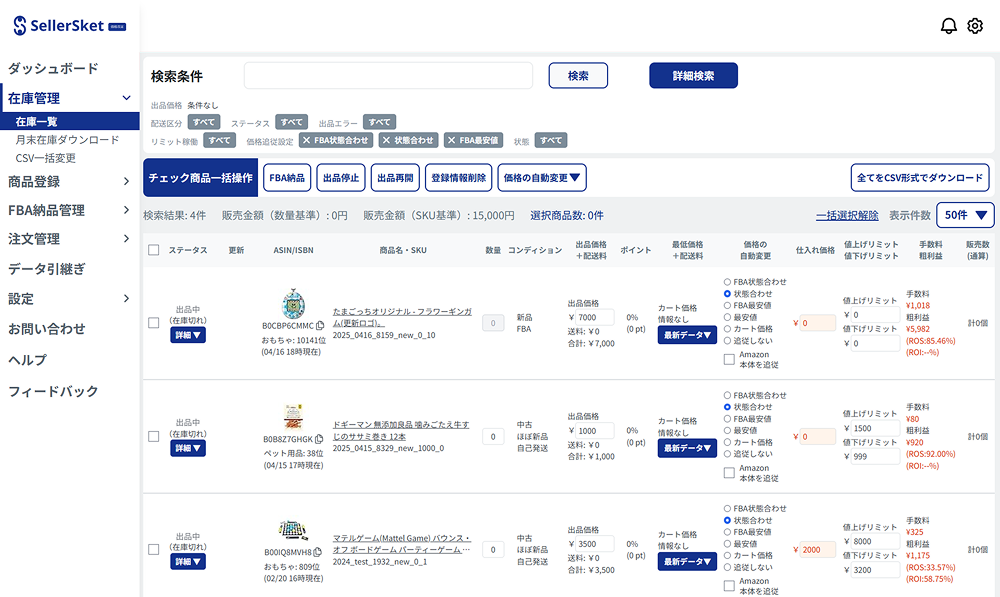Remove the FBA状態合わせ filter tag
The image size is (1000, 597).
tap(306, 141)
